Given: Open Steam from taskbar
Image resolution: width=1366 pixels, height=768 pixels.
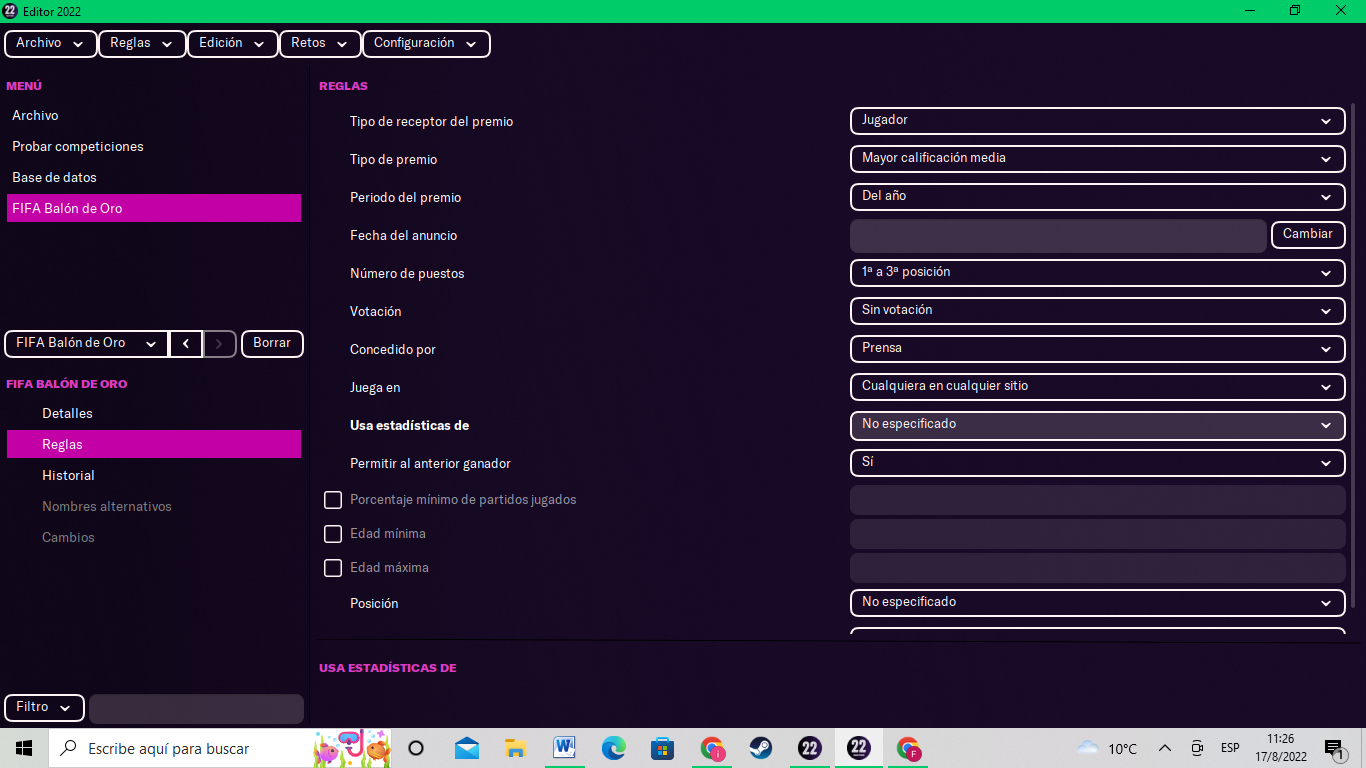Looking at the screenshot, I should [760, 748].
